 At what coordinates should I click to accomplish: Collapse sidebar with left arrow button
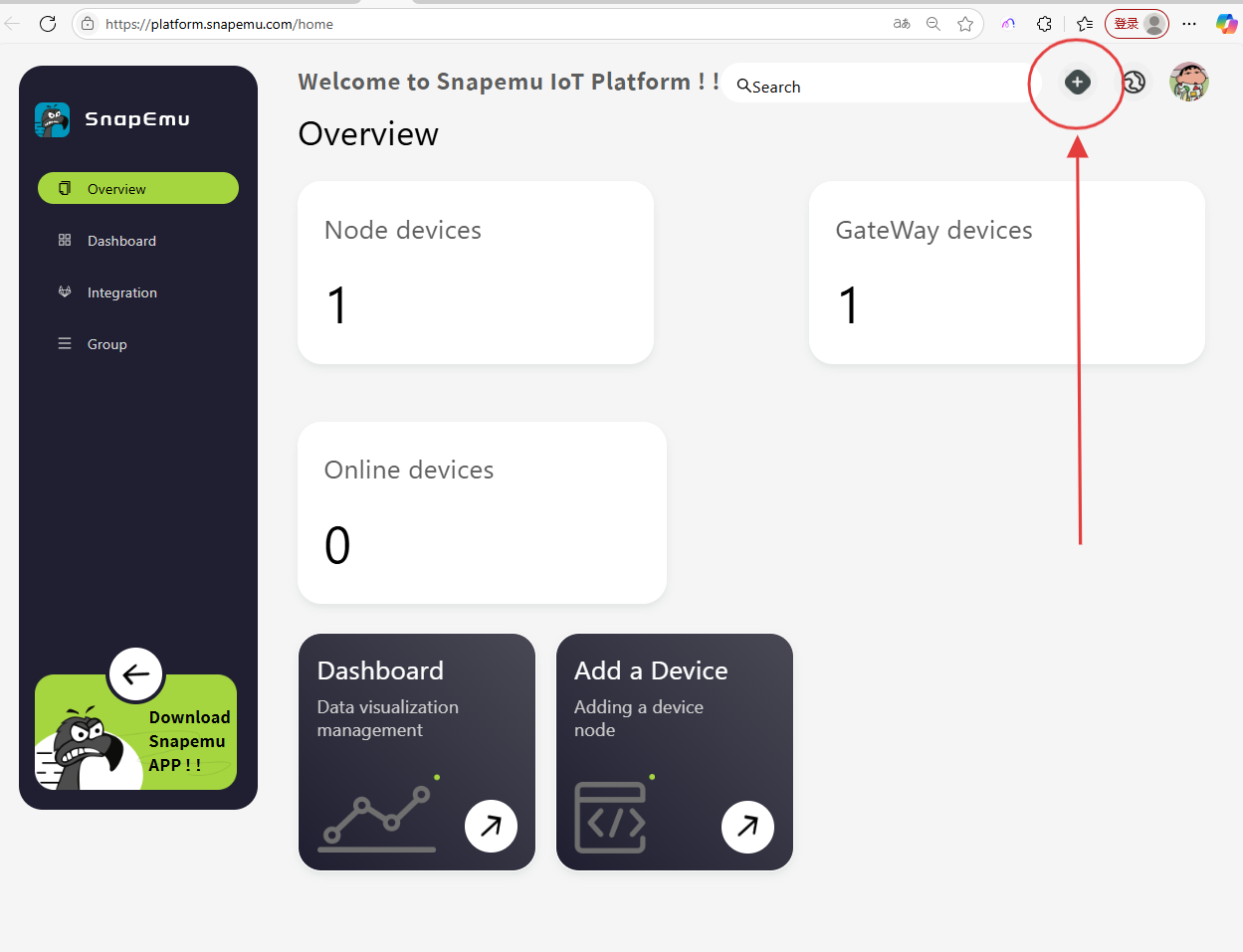pyautogui.click(x=136, y=674)
